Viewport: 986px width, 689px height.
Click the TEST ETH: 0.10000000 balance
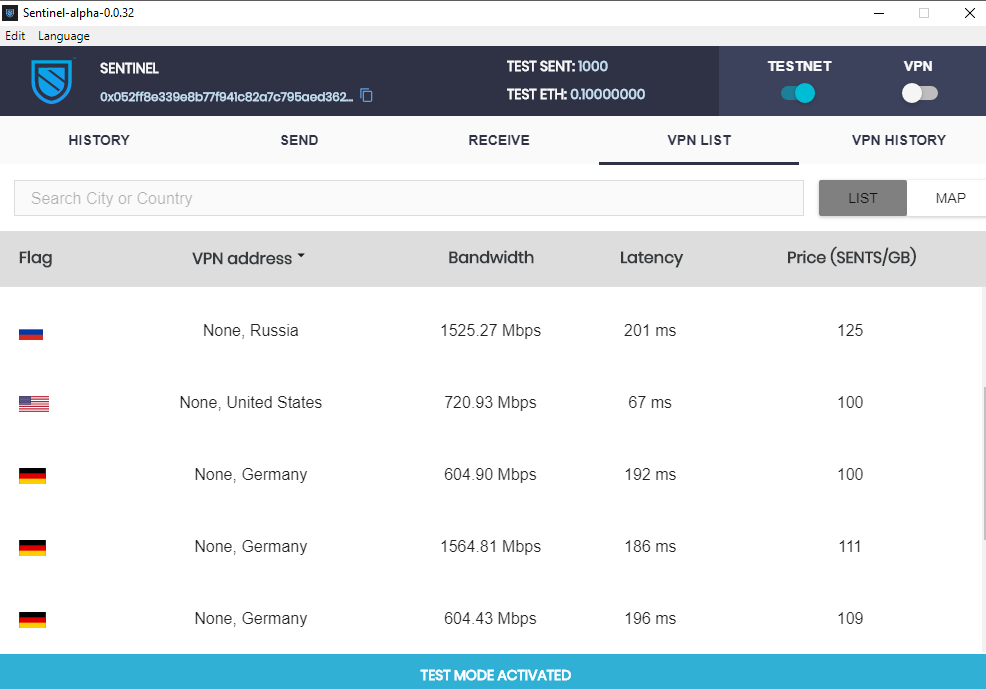click(576, 94)
